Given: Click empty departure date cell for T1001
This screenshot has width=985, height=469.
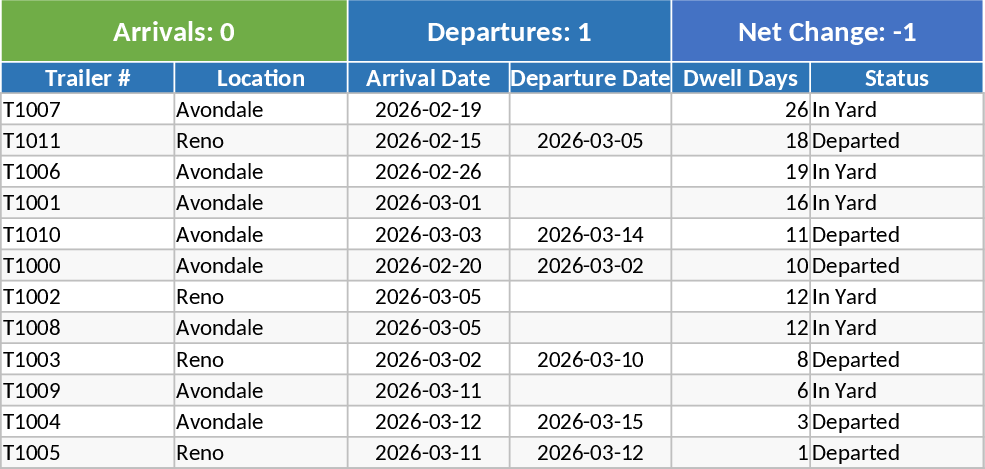Looking at the screenshot, I should [x=590, y=203].
